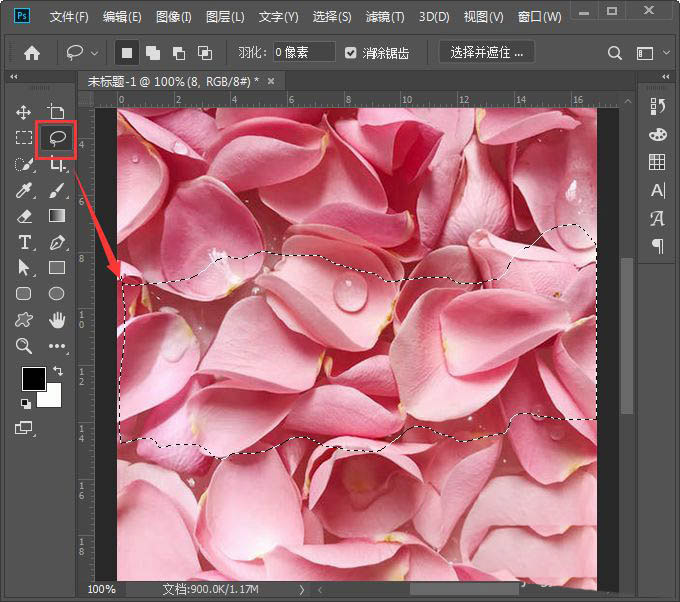
Task: Open the 编辑(E) menu
Action: pyautogui.click(x=122, y=17)
